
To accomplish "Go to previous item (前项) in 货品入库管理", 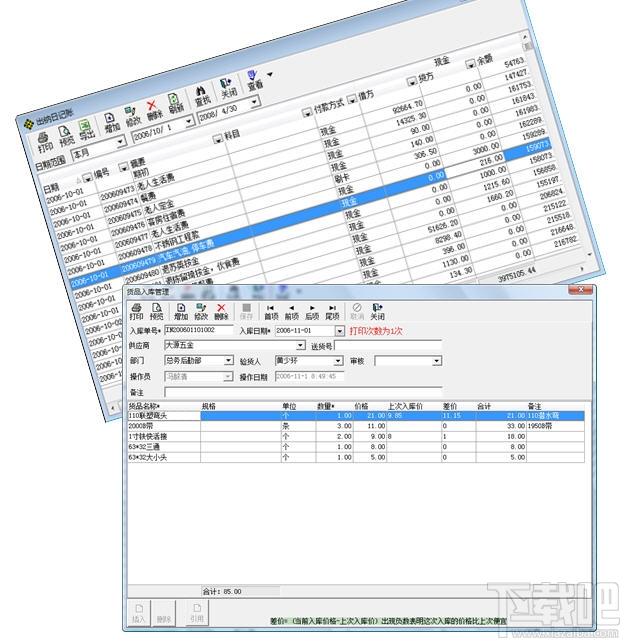I will pyautogui.click(x=292, y=312).
